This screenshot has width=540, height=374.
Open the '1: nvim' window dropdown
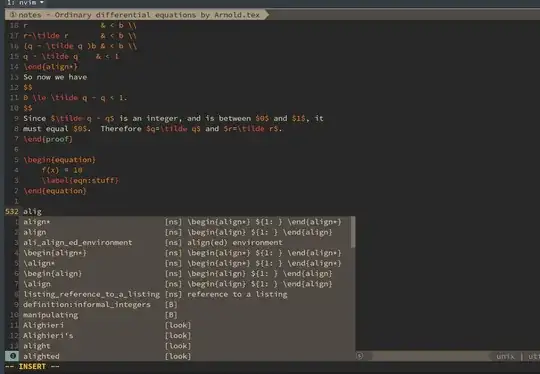click(x=25, y=3)
